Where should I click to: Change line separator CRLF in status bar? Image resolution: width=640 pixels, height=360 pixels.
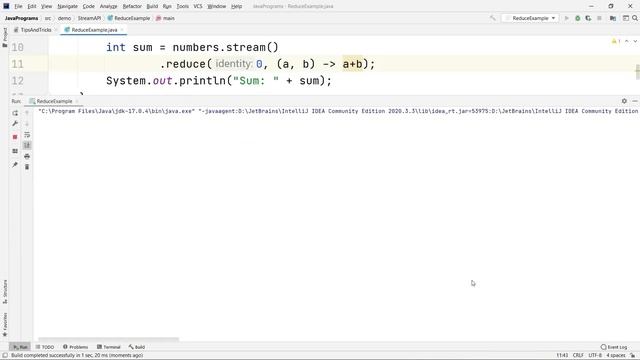578,356
